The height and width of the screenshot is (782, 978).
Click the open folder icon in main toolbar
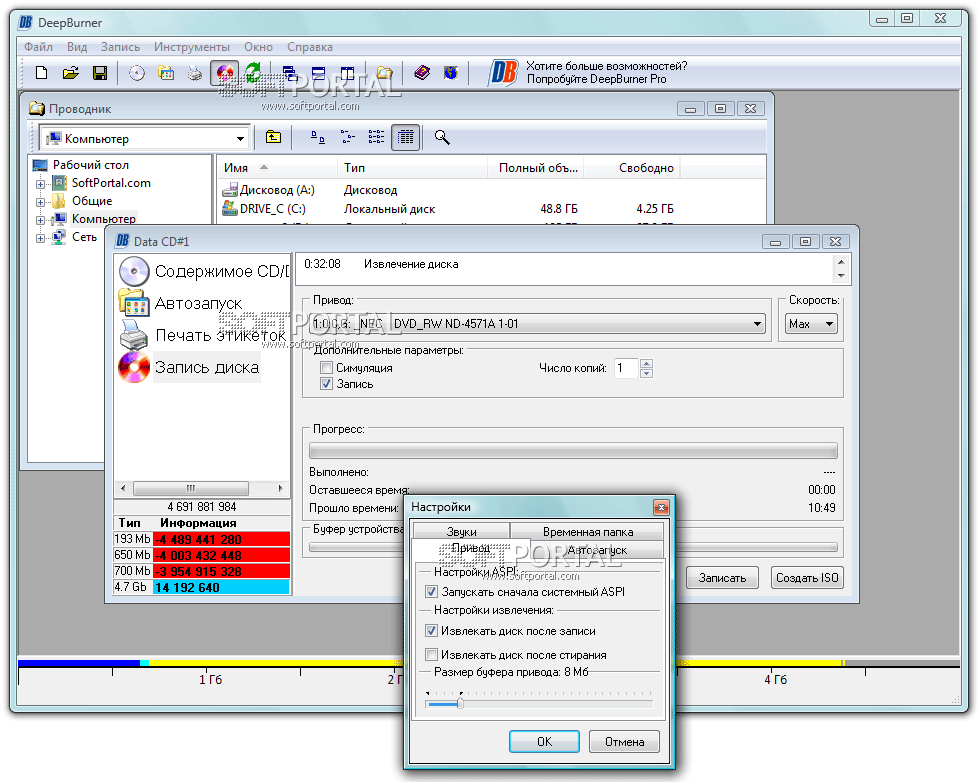pos(70,73)
